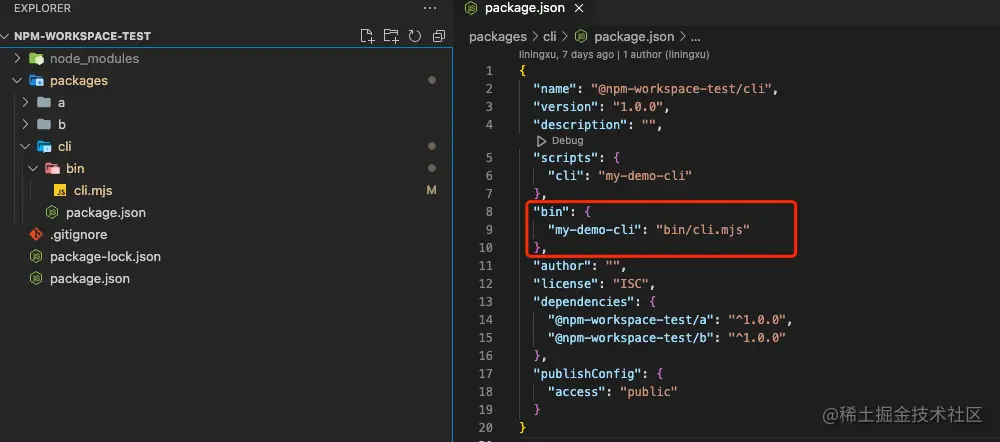
Task: Click the node icon beside package-lock.json
Action: (x=36, y=257)
